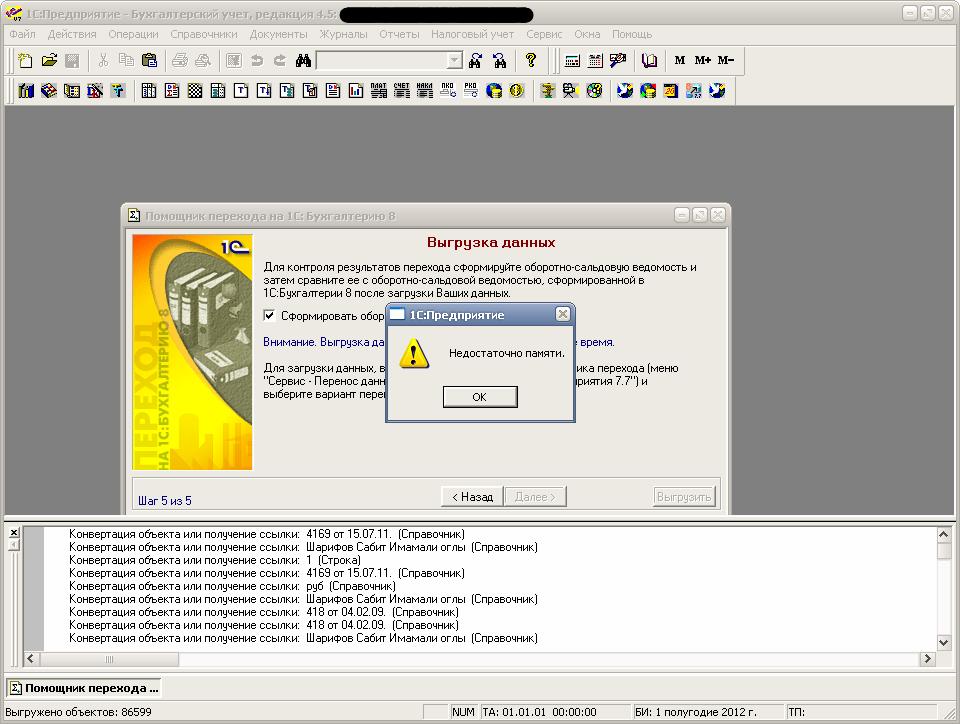The image size is (960, 724).
Task: Click the video camera icon
Action: coord(571,91)
